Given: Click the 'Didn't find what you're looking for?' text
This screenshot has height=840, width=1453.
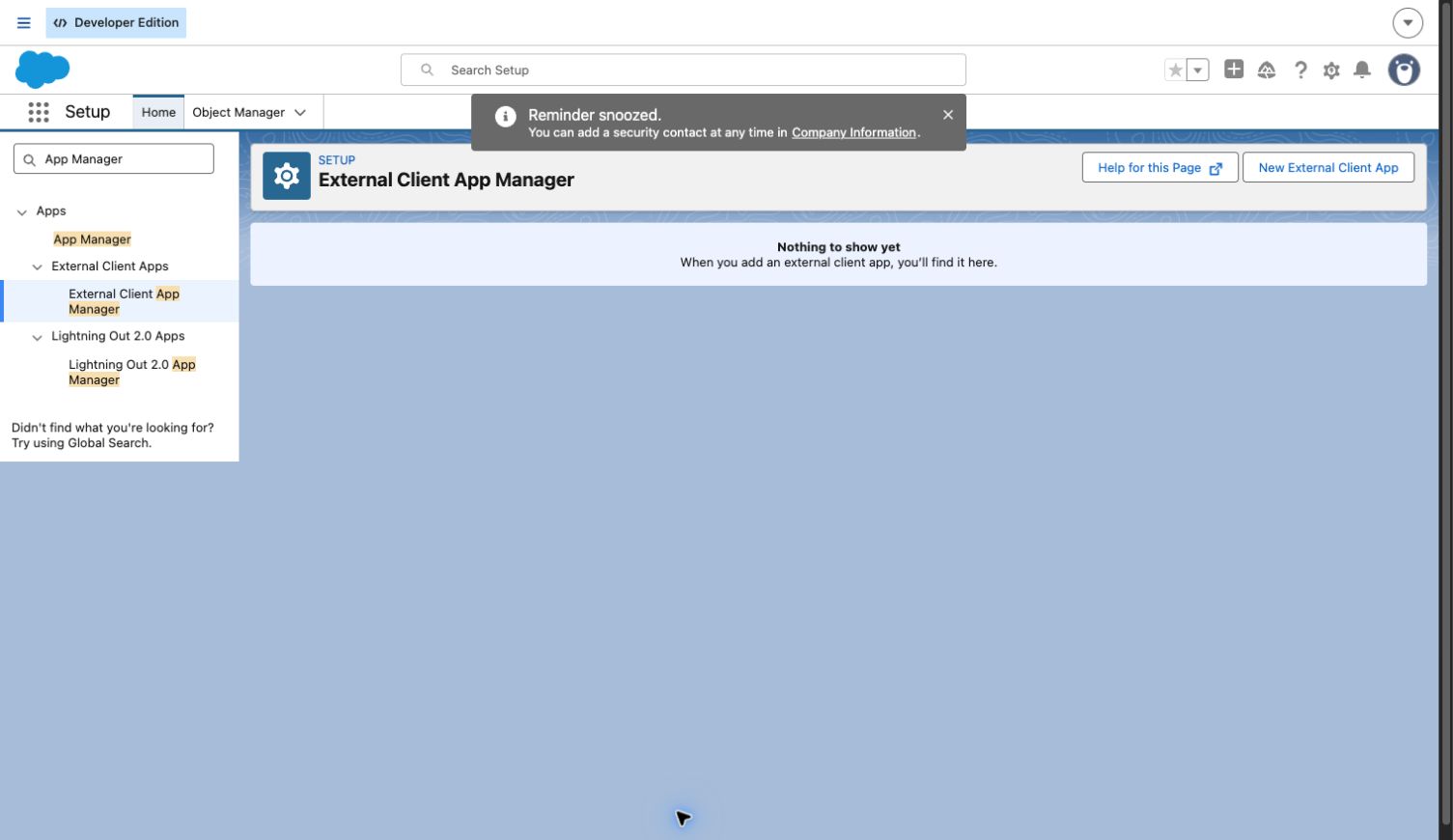Looking at the screenshot, I should (113, 428).
